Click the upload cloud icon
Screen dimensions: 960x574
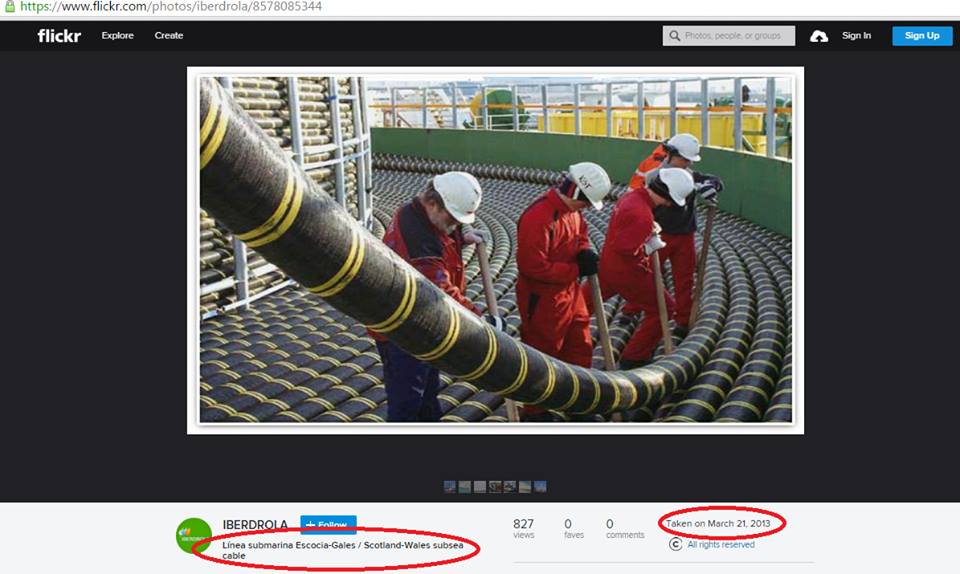pyautogui.click(x=819, y=36)
